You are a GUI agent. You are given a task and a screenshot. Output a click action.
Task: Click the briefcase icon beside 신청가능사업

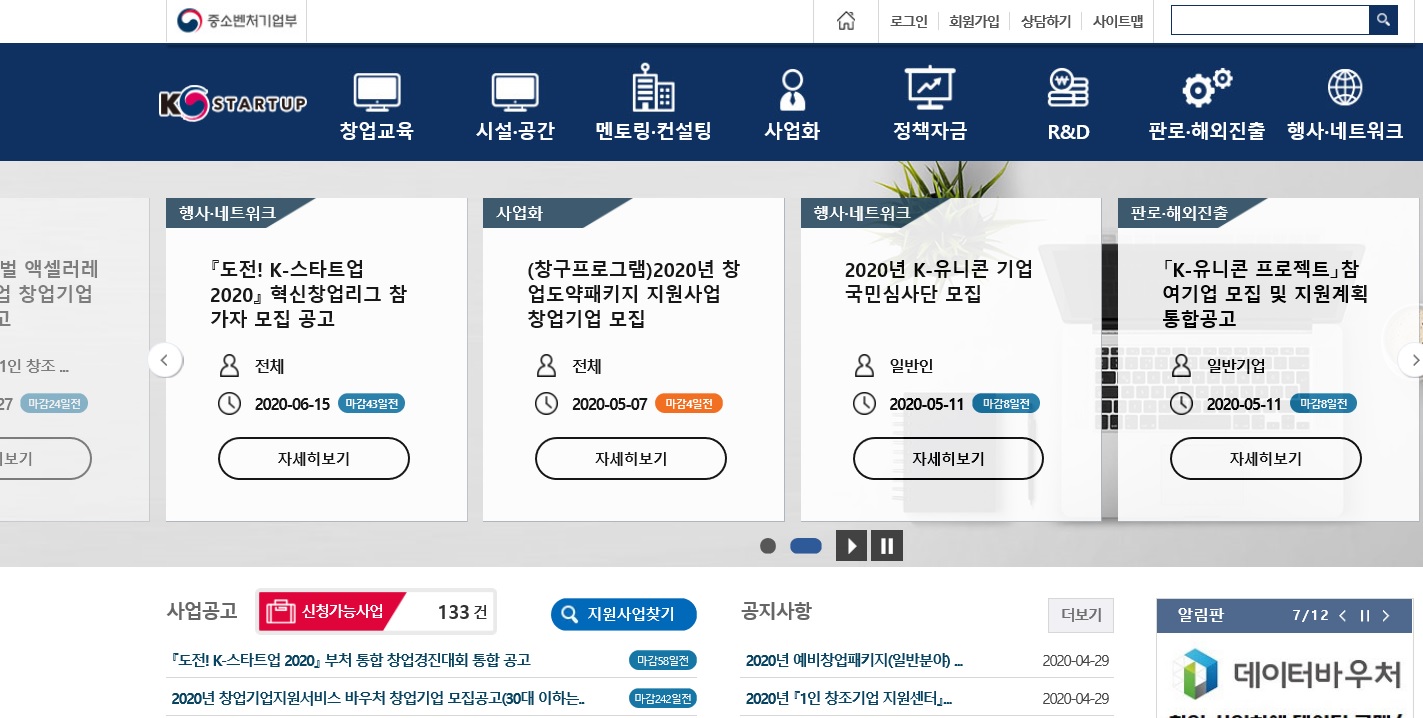click(x=280, y=613)
